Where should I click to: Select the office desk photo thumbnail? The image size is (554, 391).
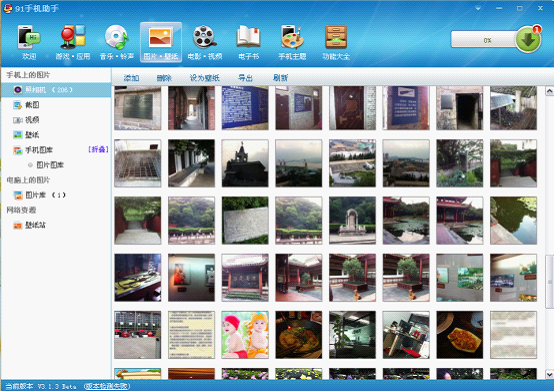pos(406,334)
